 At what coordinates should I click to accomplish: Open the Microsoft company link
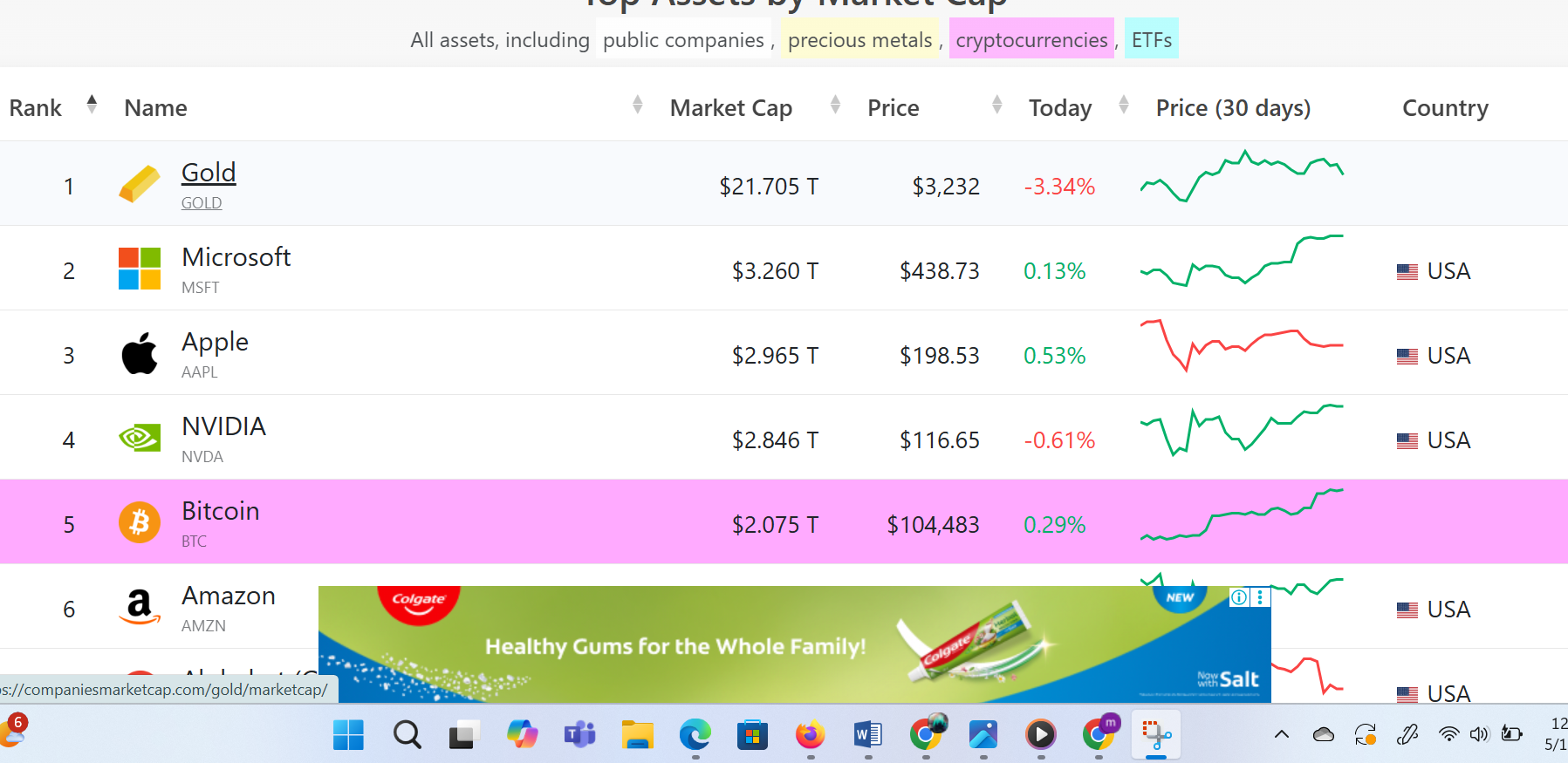coord(236,256)
